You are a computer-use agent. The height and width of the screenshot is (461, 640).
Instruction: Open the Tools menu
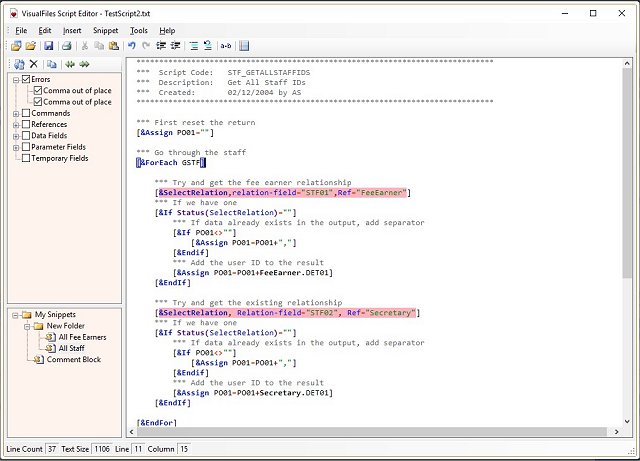pos(138,31)
